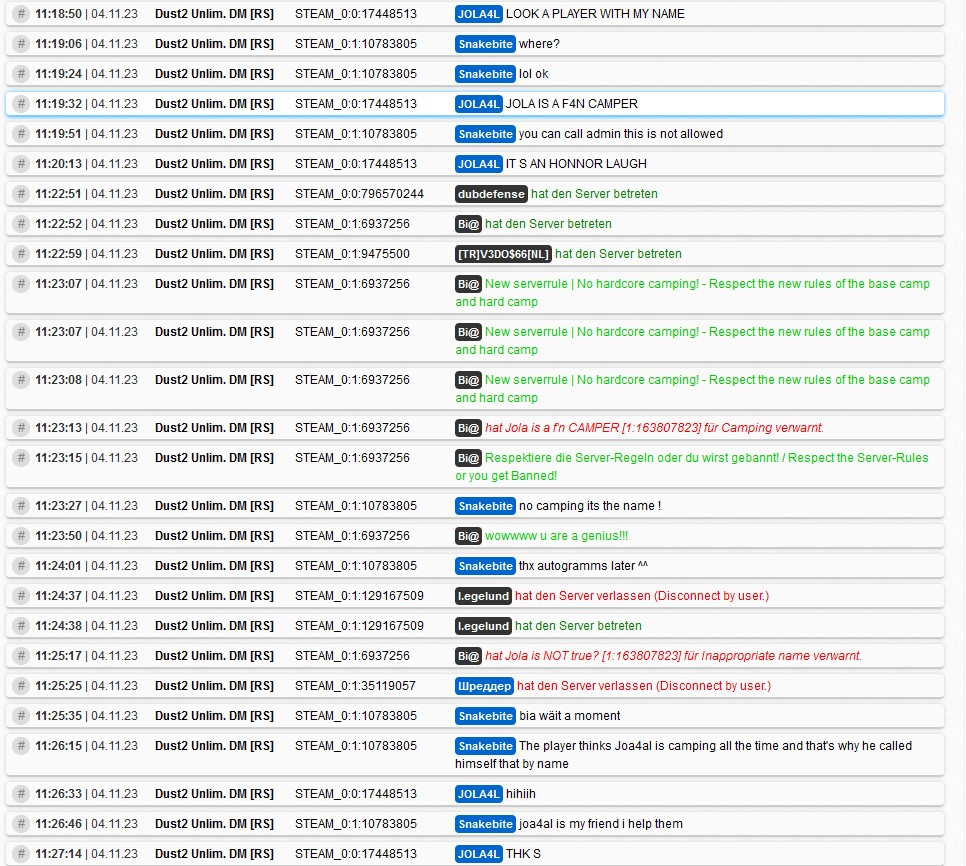Viewport: 966px width, 866px height.
Task: Click Steam ID STEAM_0:1:35119057
Action: 355,686
